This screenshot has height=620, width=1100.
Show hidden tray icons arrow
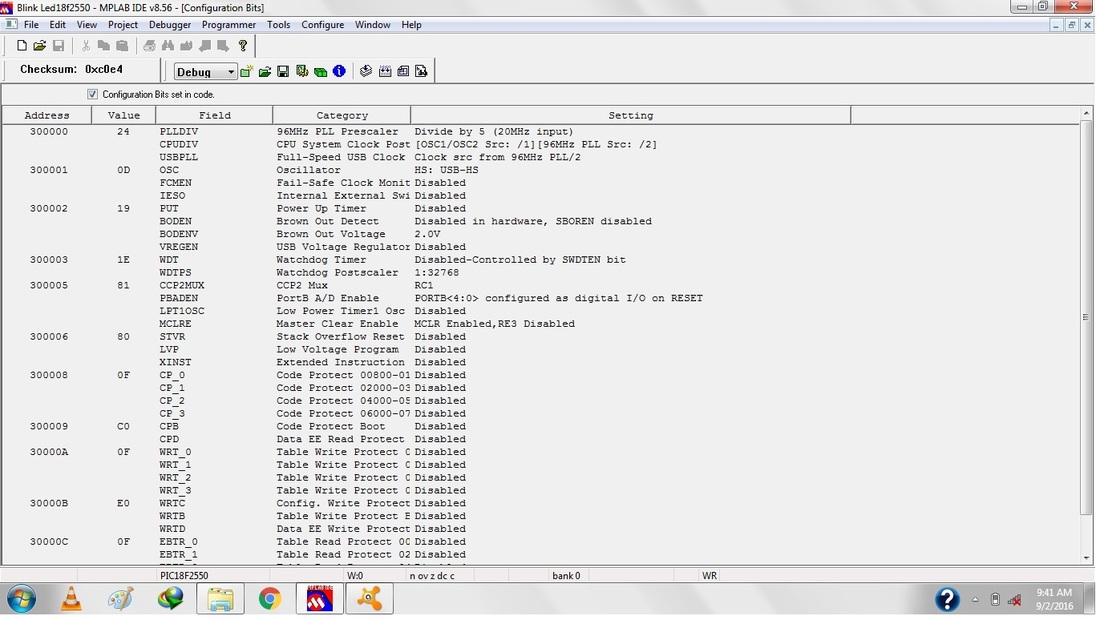(x=975, y=600)
